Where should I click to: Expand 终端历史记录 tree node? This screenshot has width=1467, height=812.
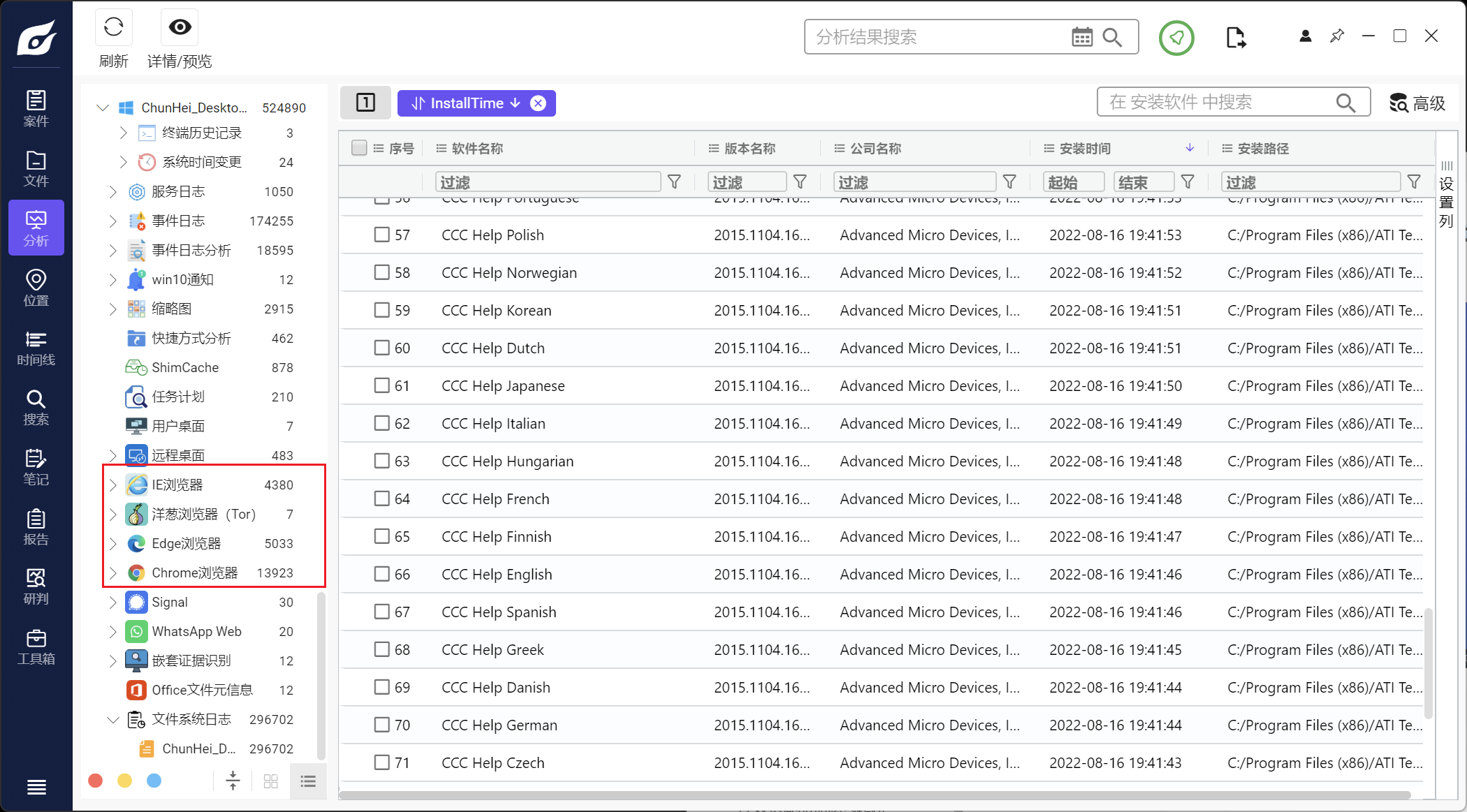123,133
